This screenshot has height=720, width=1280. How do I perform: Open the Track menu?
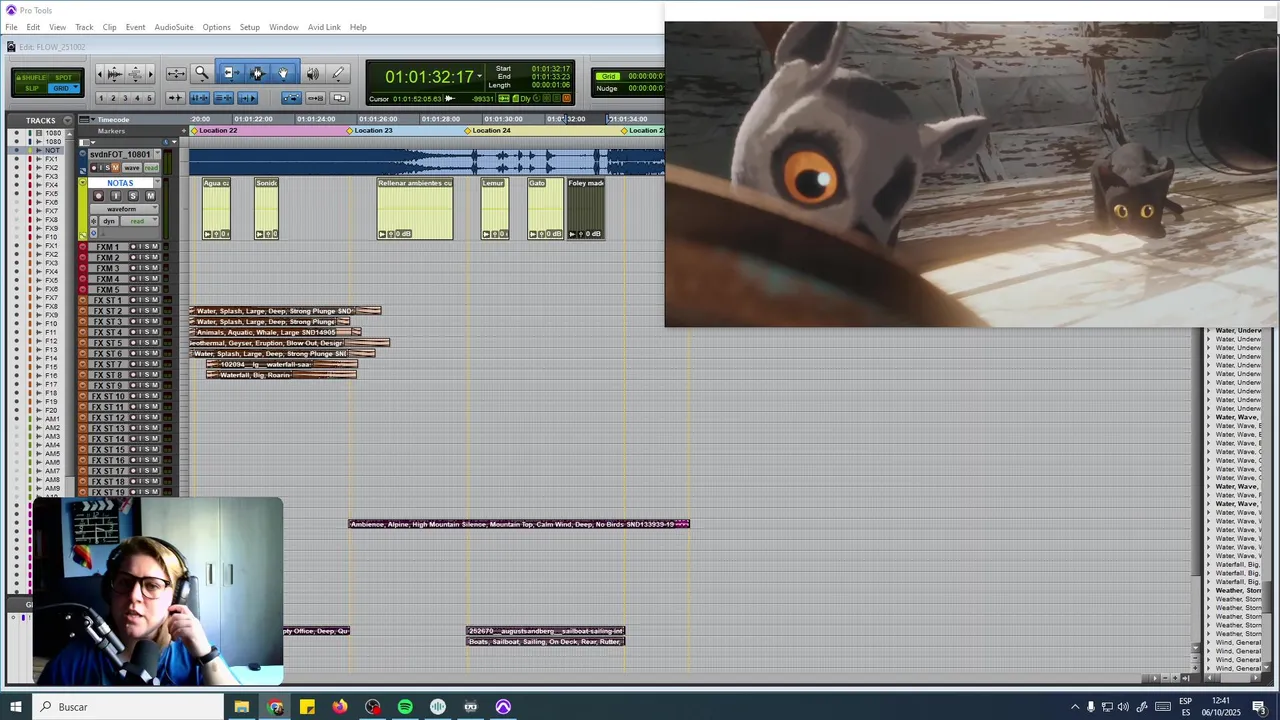[84, 27]
